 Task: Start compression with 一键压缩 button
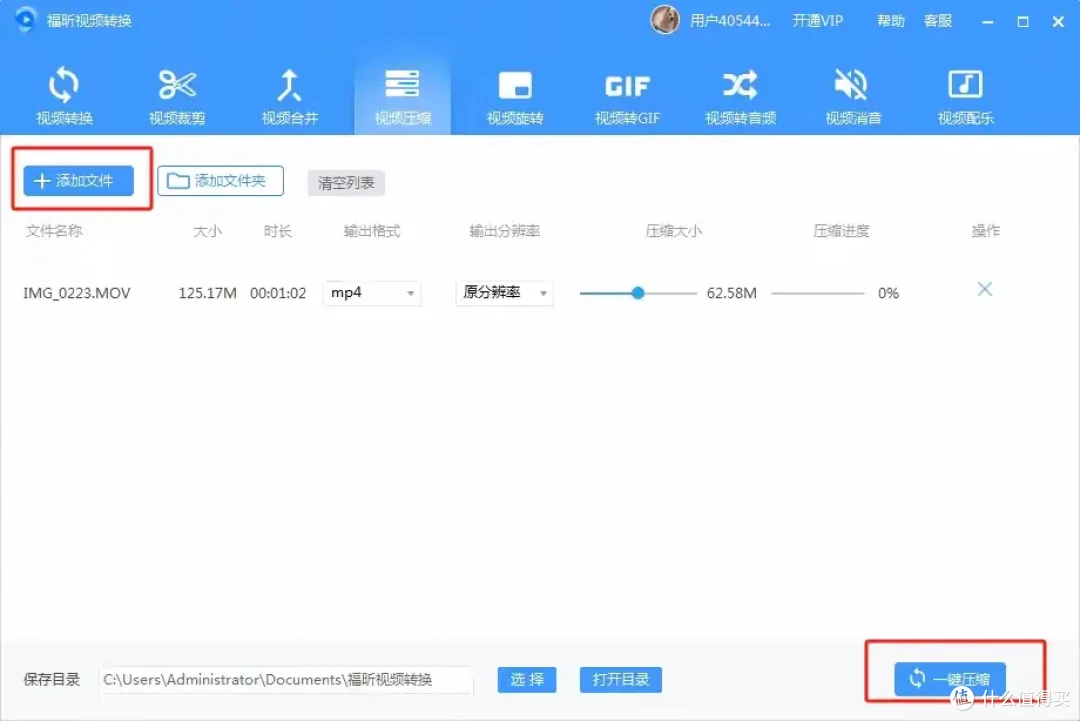point(950,679)
